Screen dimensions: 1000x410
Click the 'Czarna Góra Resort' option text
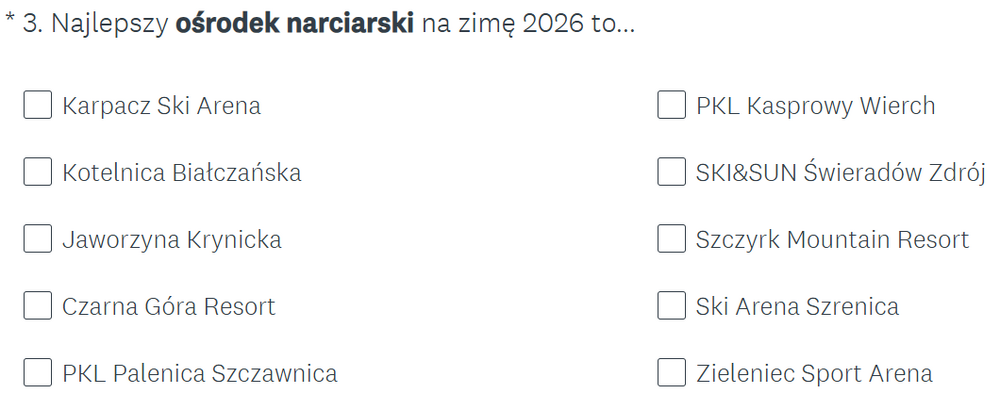pos(168,307)
